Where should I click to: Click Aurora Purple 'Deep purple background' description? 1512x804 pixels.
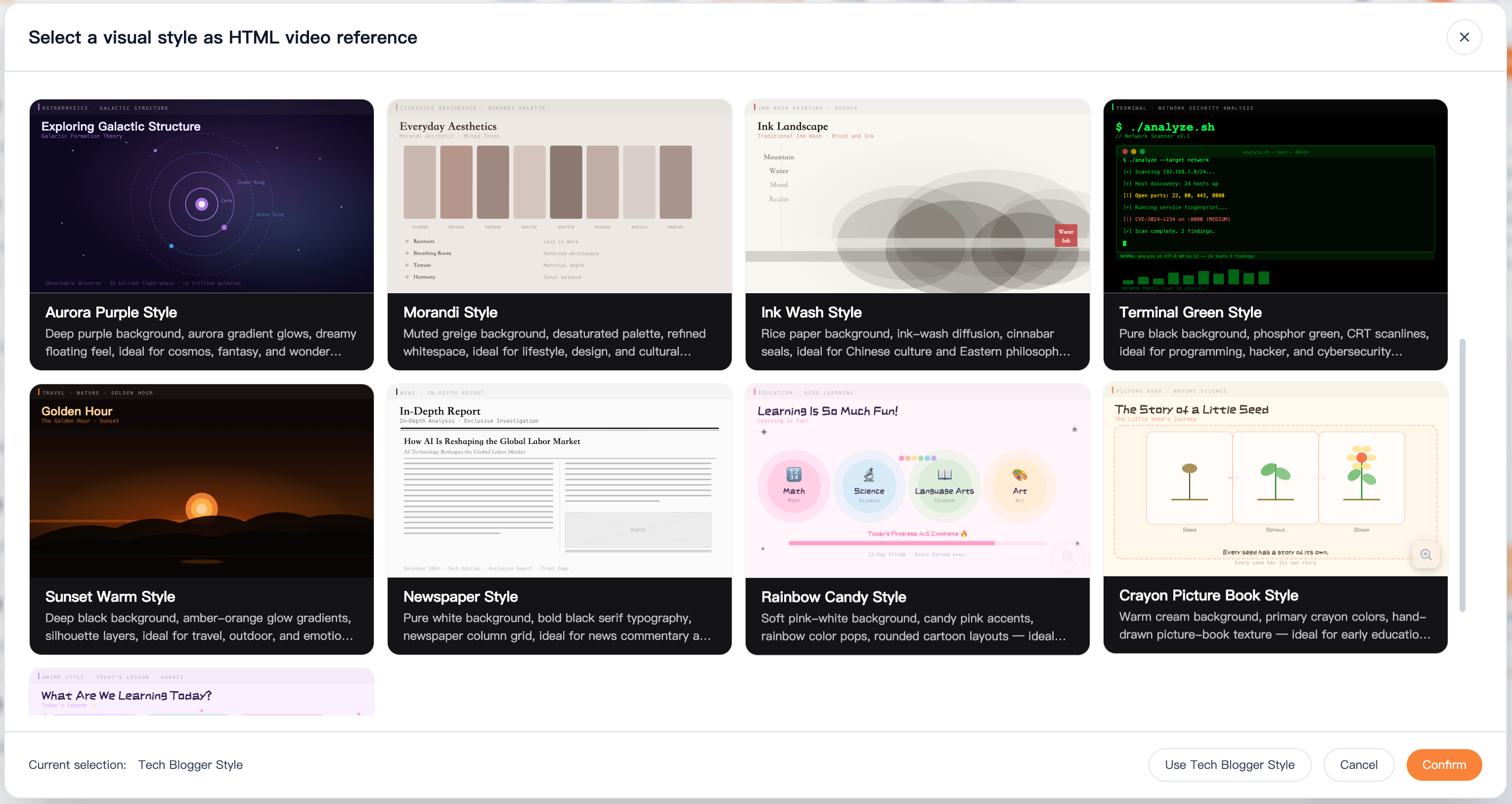(x=201, y=342)
